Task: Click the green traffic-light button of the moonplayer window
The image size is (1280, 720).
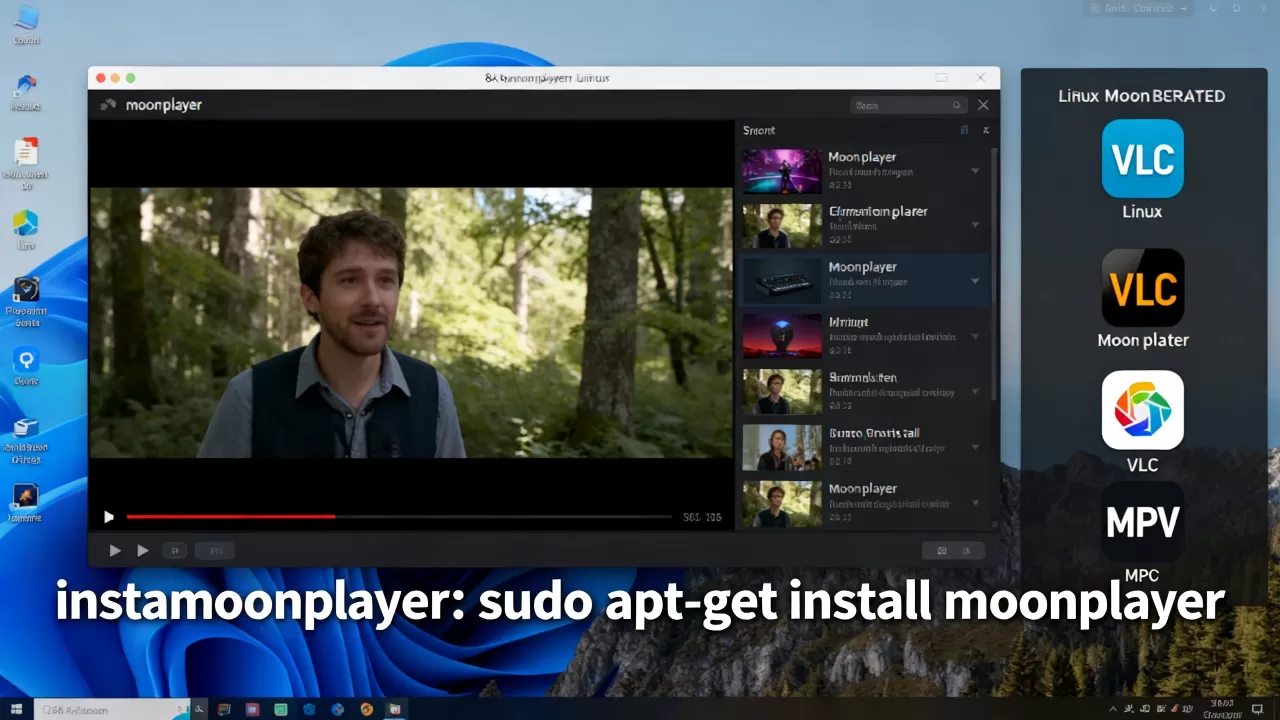Action: pos(130,78)
